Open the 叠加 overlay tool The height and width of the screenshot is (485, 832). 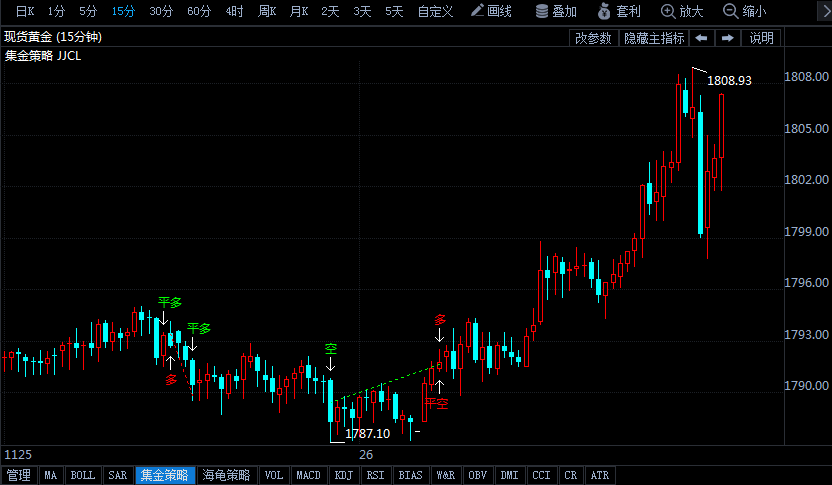point(556,11)
